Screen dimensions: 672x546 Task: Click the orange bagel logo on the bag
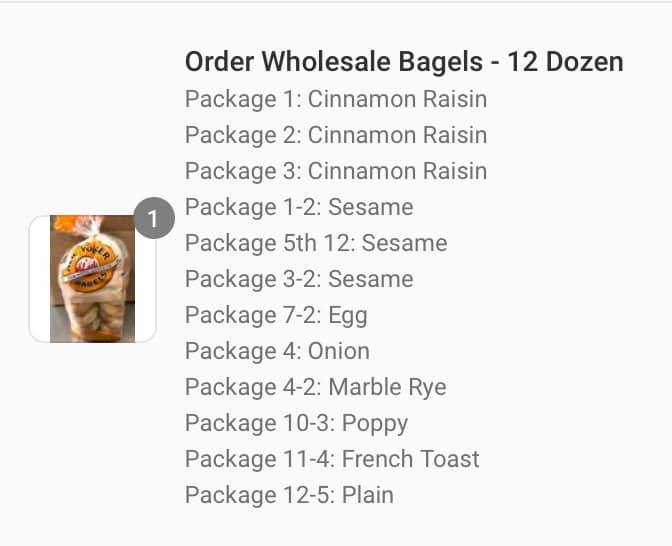91,268
